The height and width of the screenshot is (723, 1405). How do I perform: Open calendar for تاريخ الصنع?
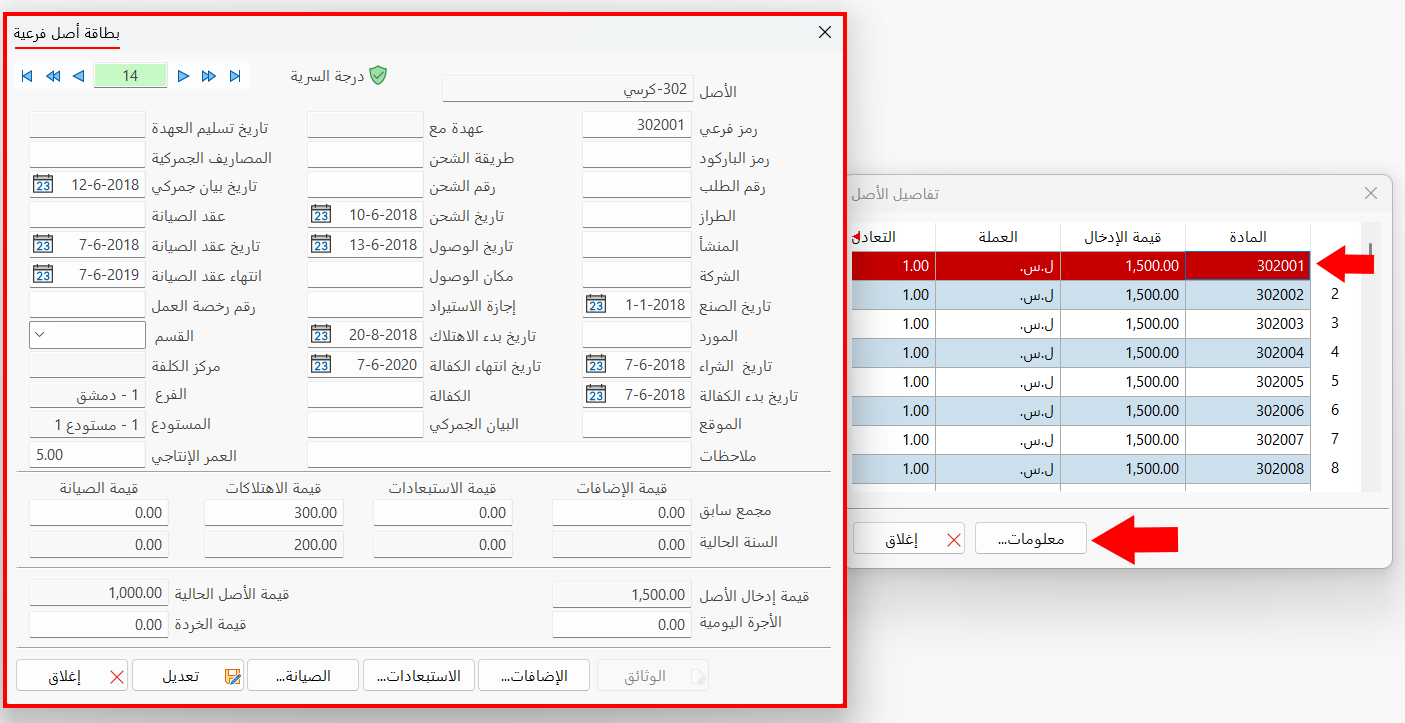[595, 305]
